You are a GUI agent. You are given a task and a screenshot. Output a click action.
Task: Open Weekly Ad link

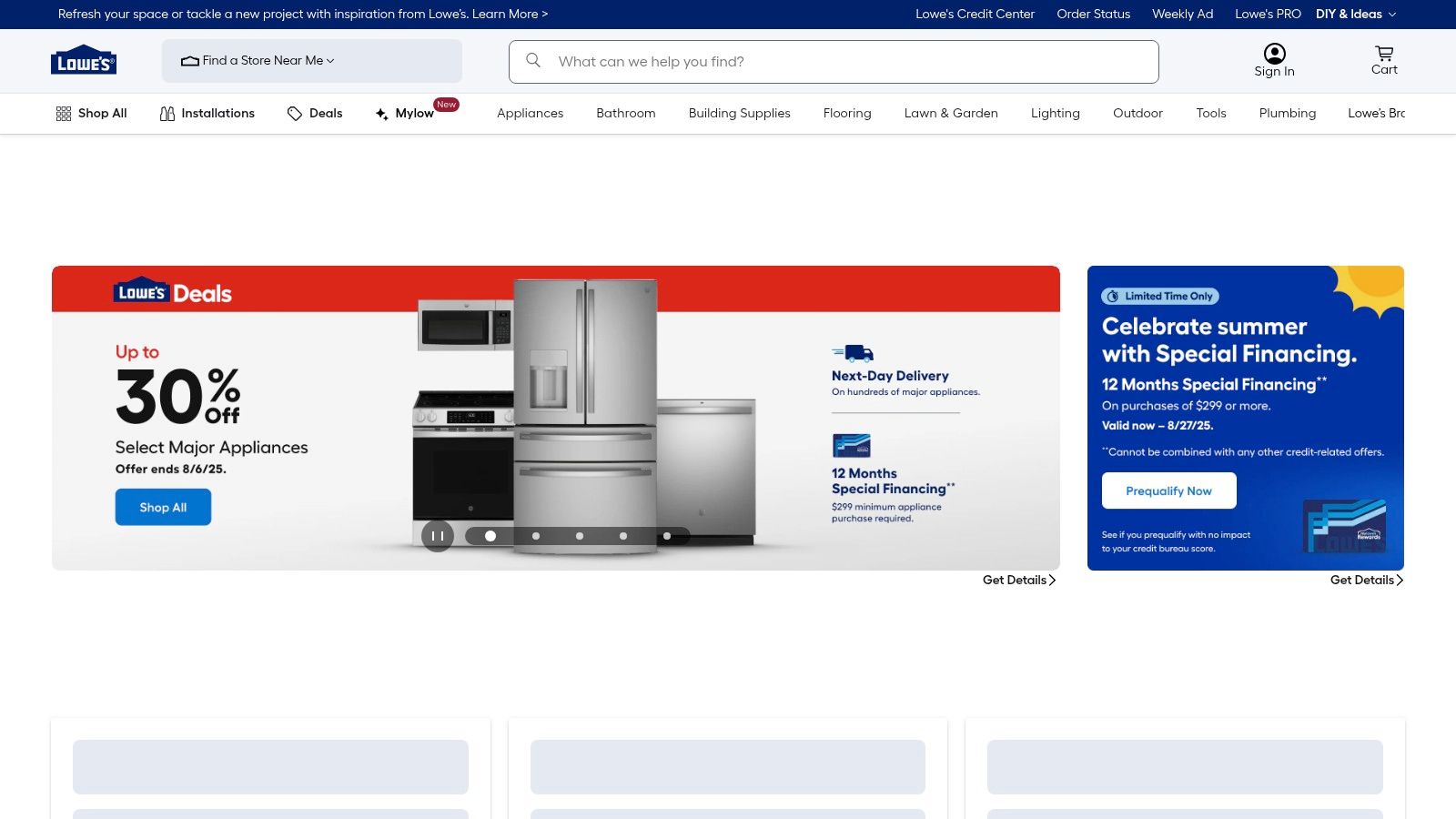(1182, 15)
